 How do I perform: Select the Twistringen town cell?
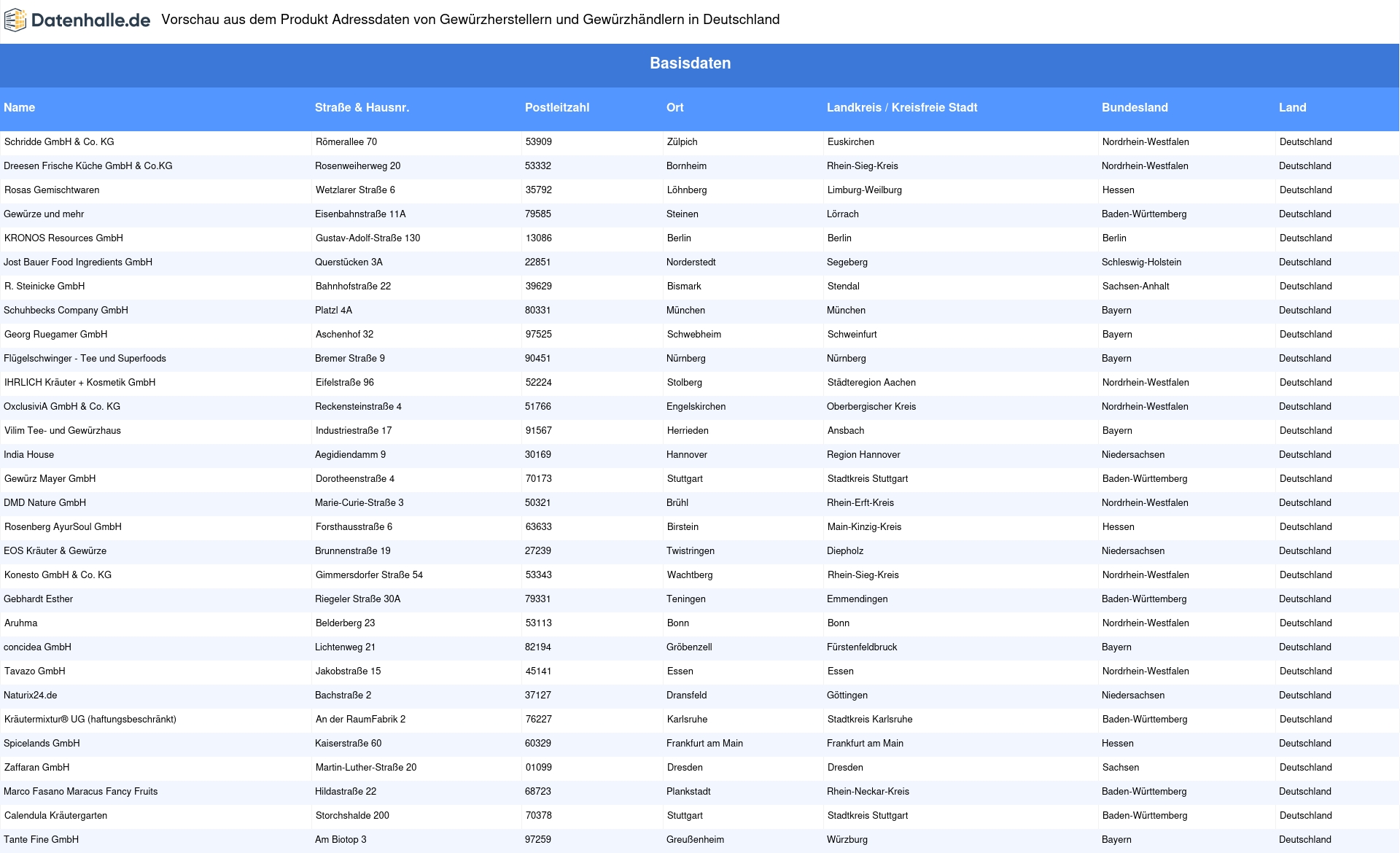tap(691, 551)
